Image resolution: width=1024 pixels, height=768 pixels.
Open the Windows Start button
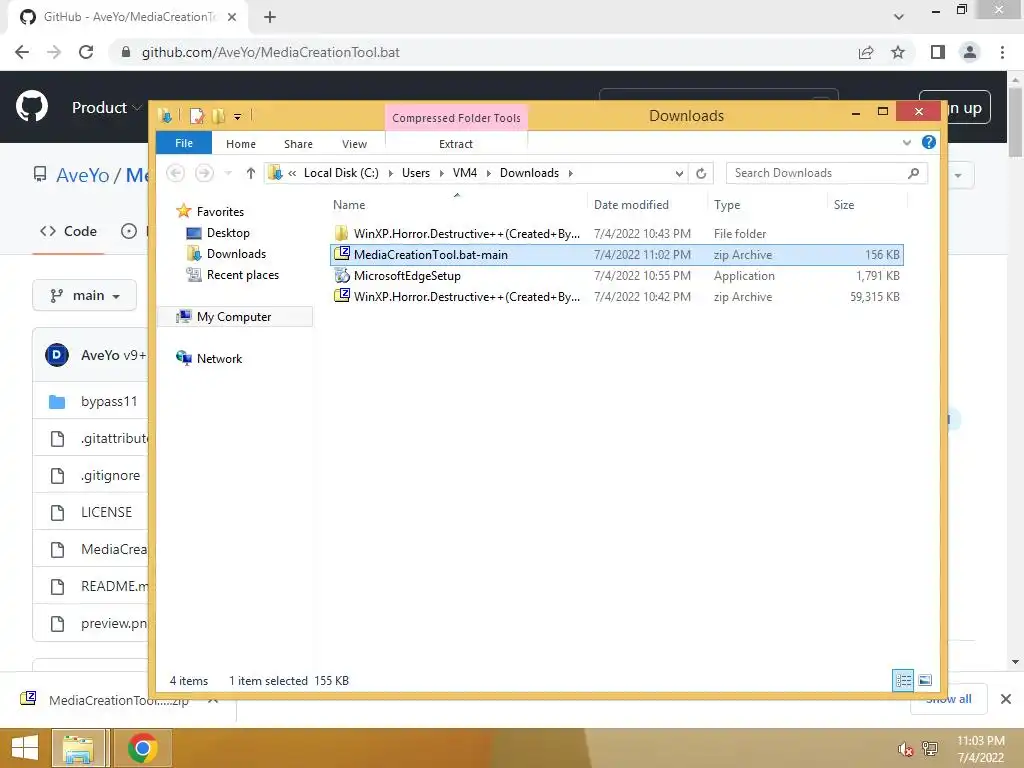pos(25,748)
